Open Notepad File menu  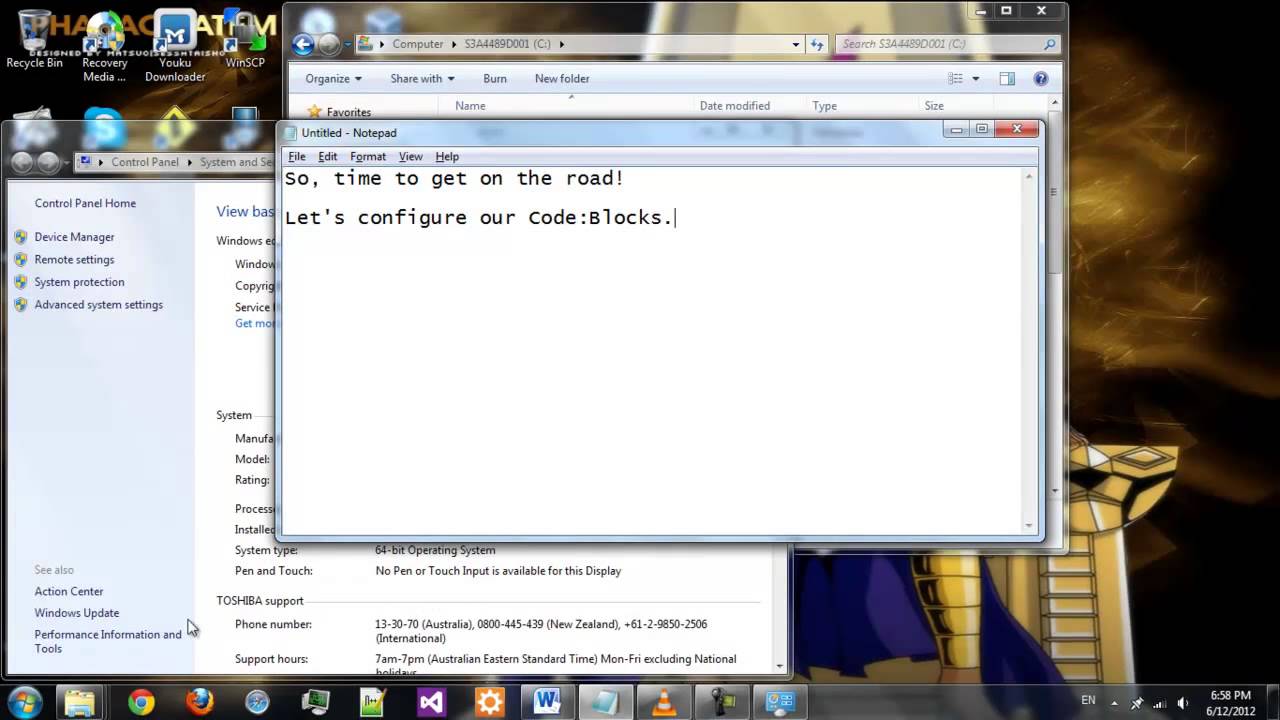(x=297, y=156)
